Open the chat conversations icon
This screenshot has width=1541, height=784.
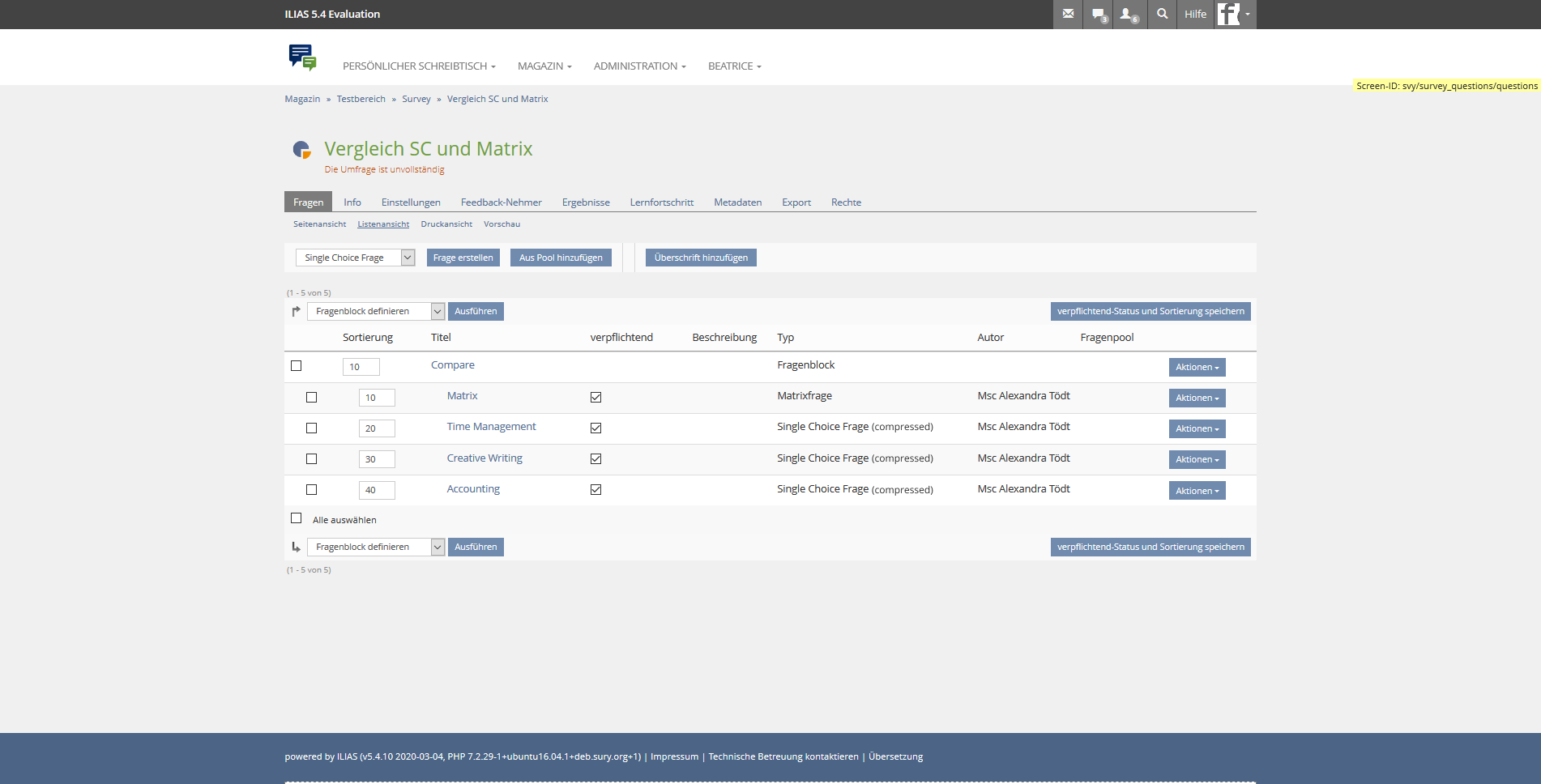[1098, 14]
